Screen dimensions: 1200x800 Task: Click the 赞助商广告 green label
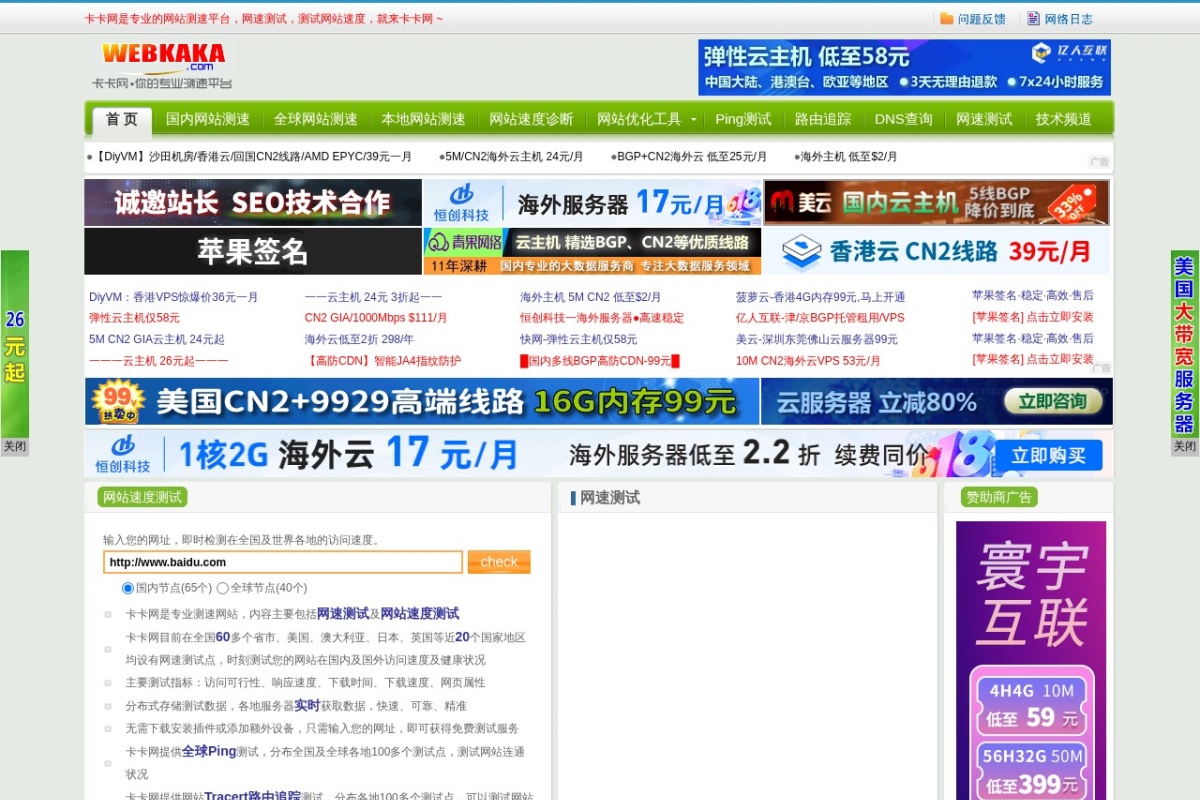point(999,497)
